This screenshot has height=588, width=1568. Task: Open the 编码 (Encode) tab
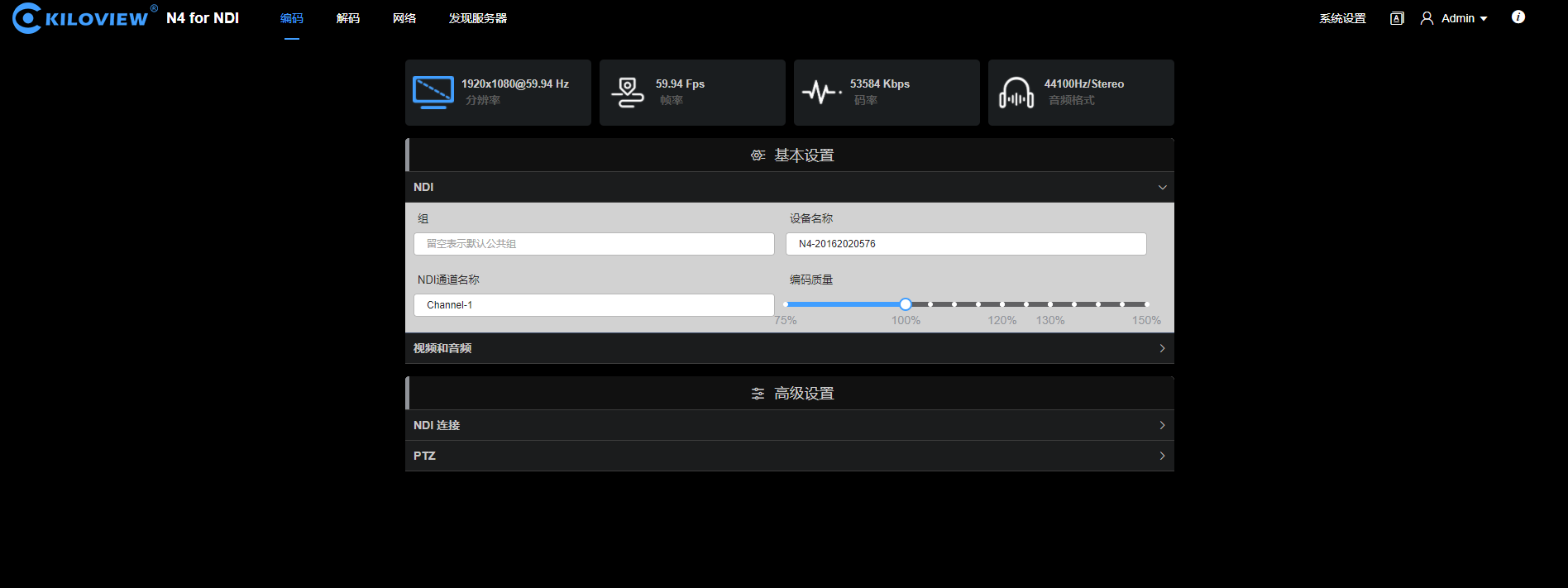tap(292, 18)
